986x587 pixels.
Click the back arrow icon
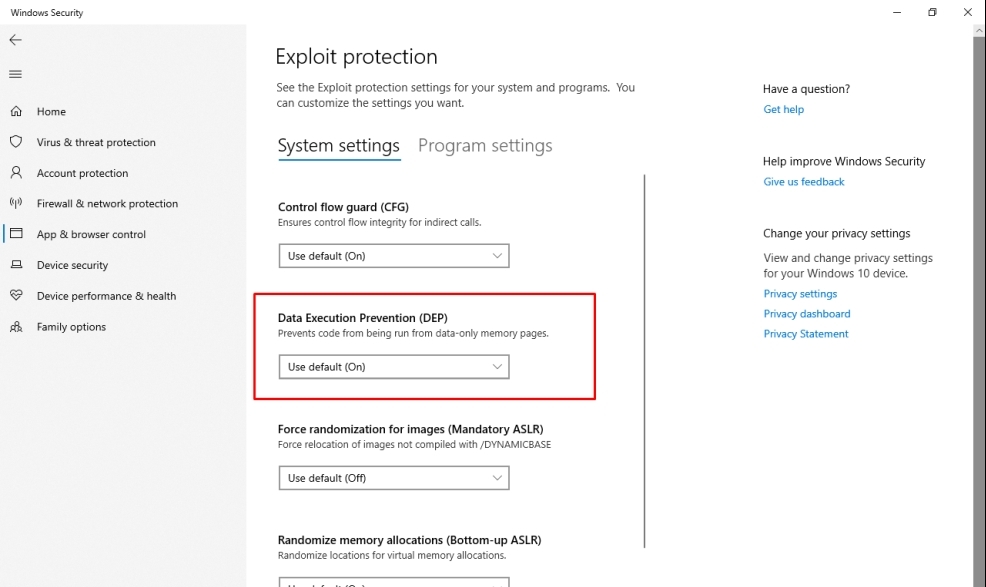[15, 40]
